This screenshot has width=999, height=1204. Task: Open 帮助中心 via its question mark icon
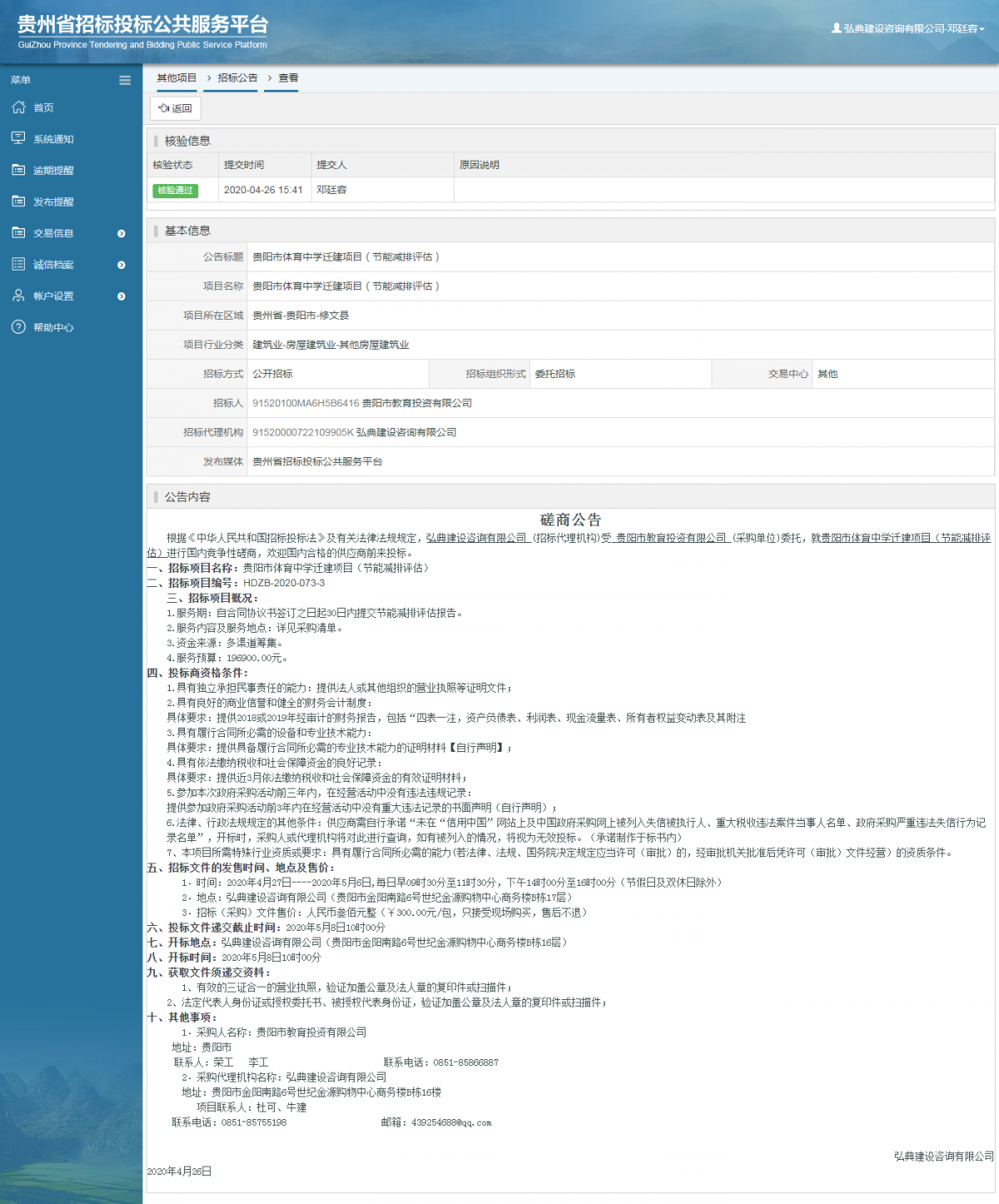[18, 327]
